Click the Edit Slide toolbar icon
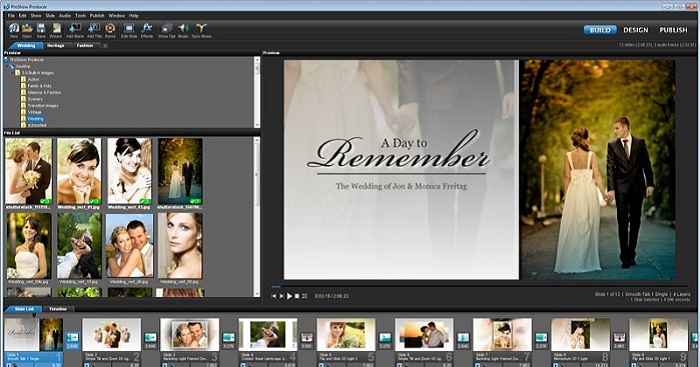700x367 pixels. 129,29
